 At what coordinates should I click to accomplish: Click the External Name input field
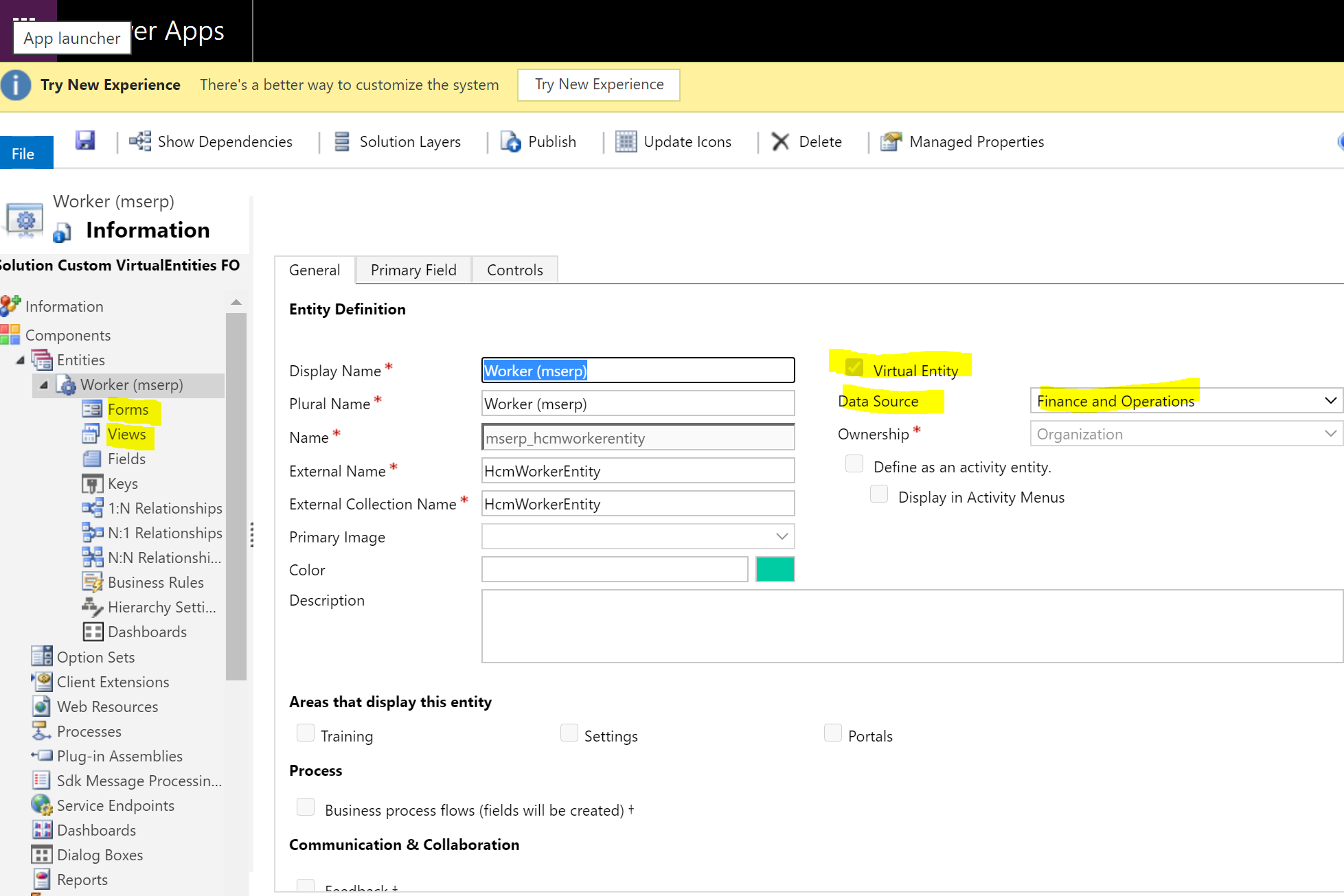[x=637, y=471]
